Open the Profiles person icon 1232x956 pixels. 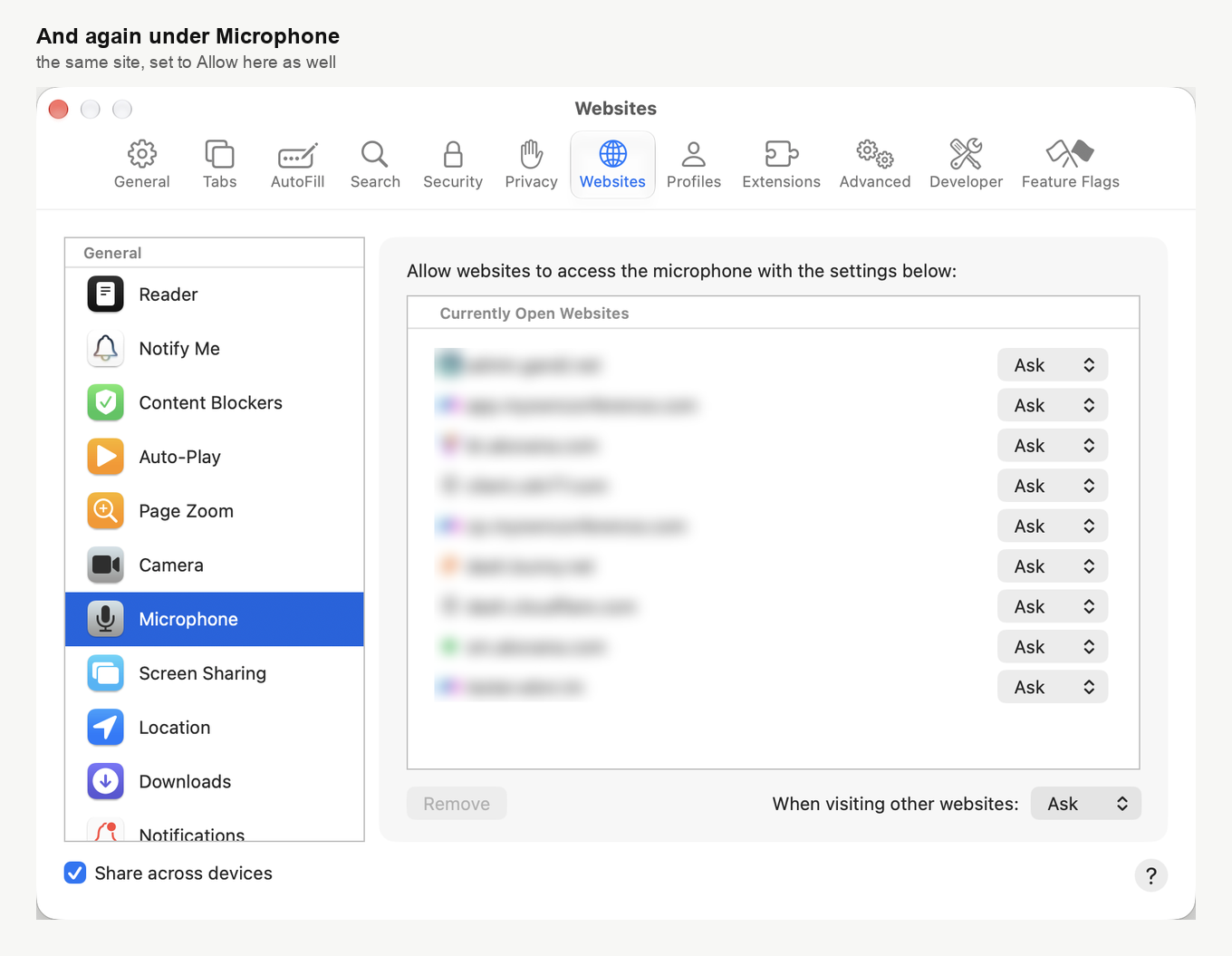click(x=694, y=154)
